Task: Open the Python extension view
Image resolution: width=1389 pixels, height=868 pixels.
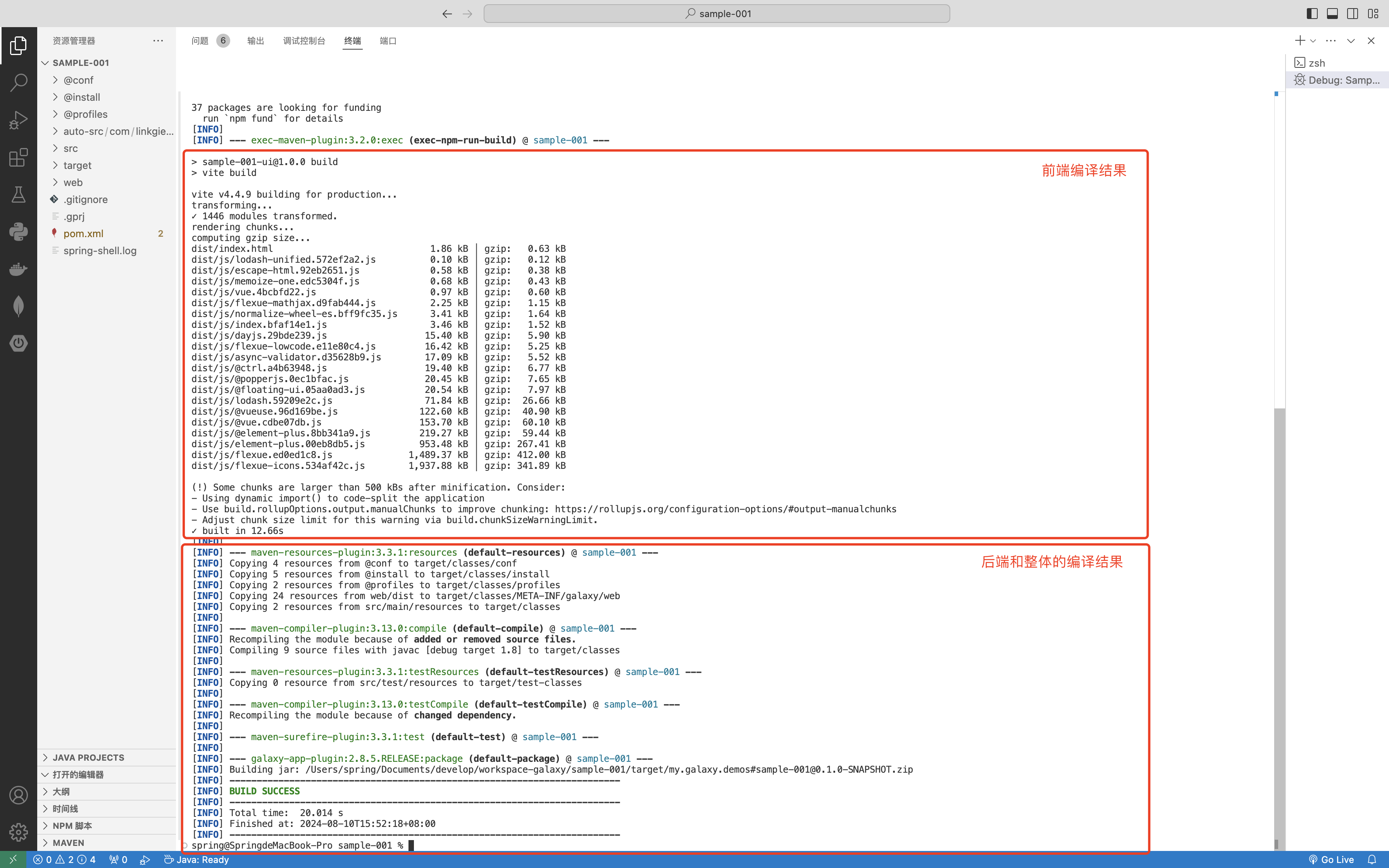Action: 18,232
